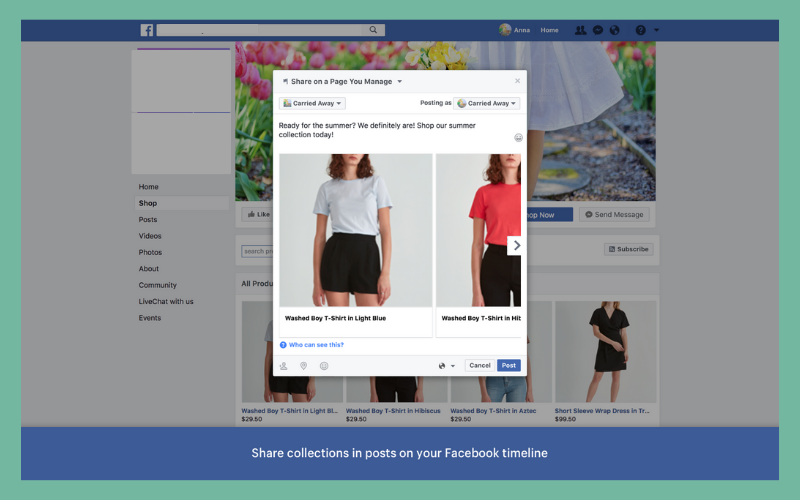This screenshot has height=500, width=800.
Task: Click Anna's profile picture in top bar
Action: [x=505, y=30]
